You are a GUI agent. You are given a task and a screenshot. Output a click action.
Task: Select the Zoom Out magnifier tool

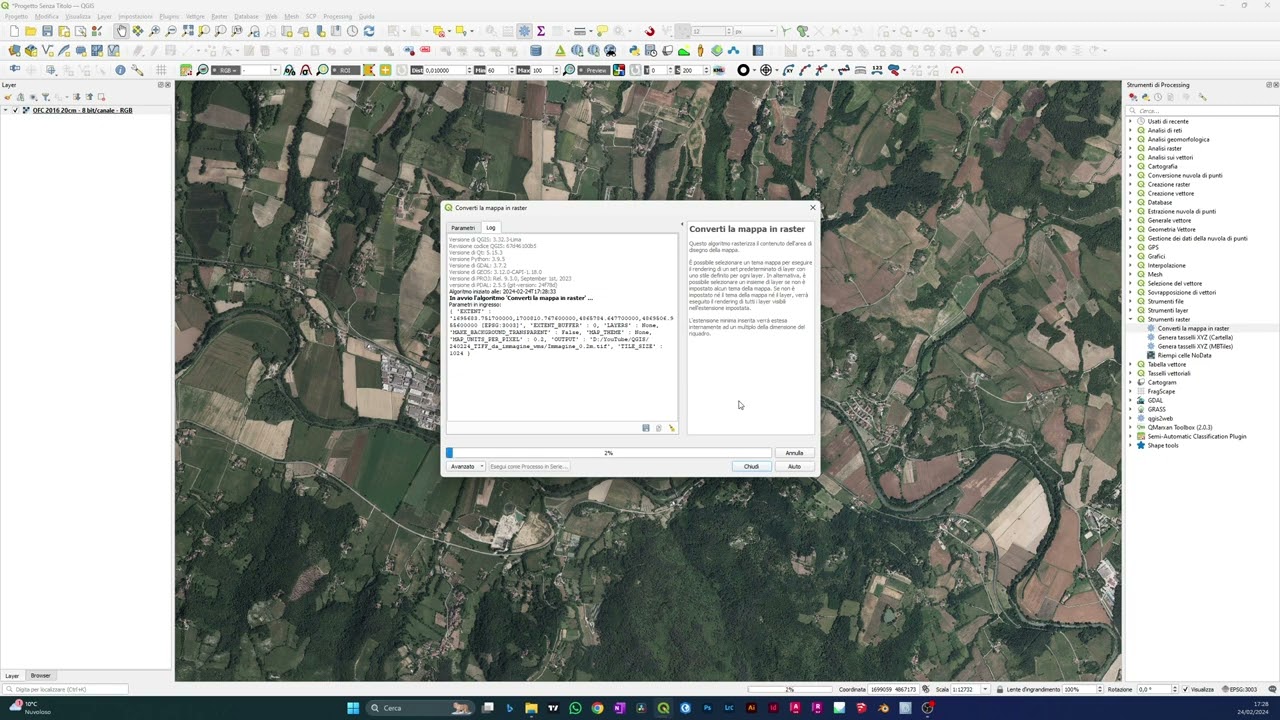coord(171,31)
